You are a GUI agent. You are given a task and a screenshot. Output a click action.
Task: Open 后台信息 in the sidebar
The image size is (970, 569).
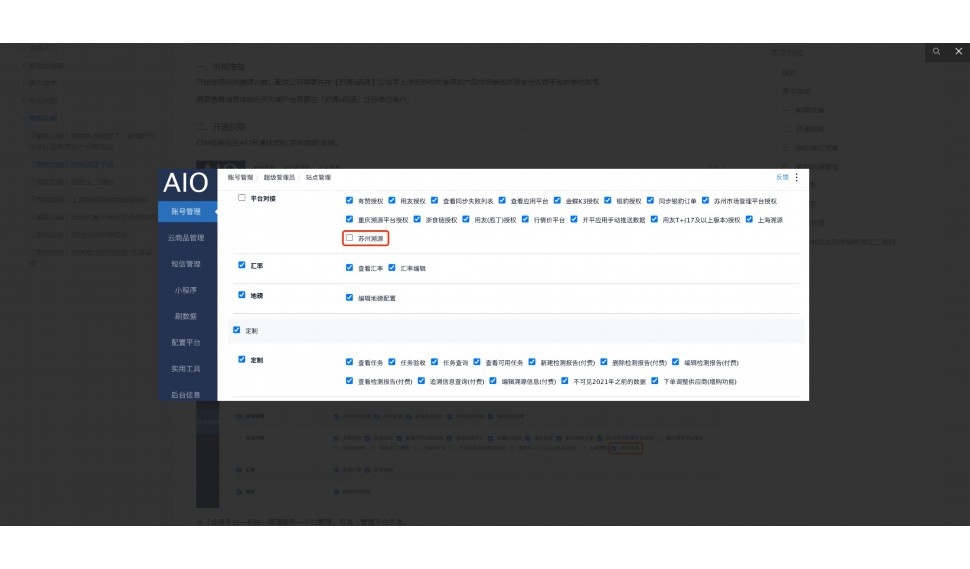(x=186, y=395)
